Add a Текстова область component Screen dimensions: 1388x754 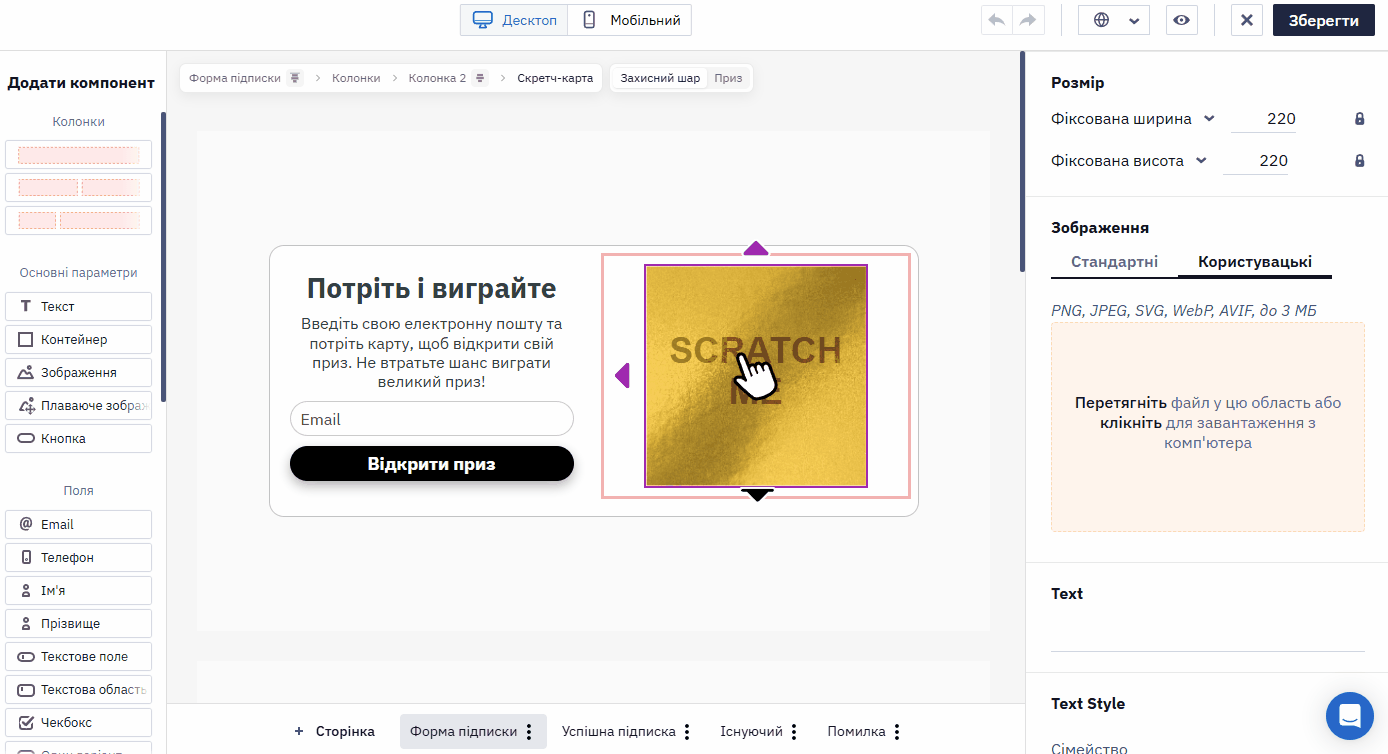click(x=78, y=689)
